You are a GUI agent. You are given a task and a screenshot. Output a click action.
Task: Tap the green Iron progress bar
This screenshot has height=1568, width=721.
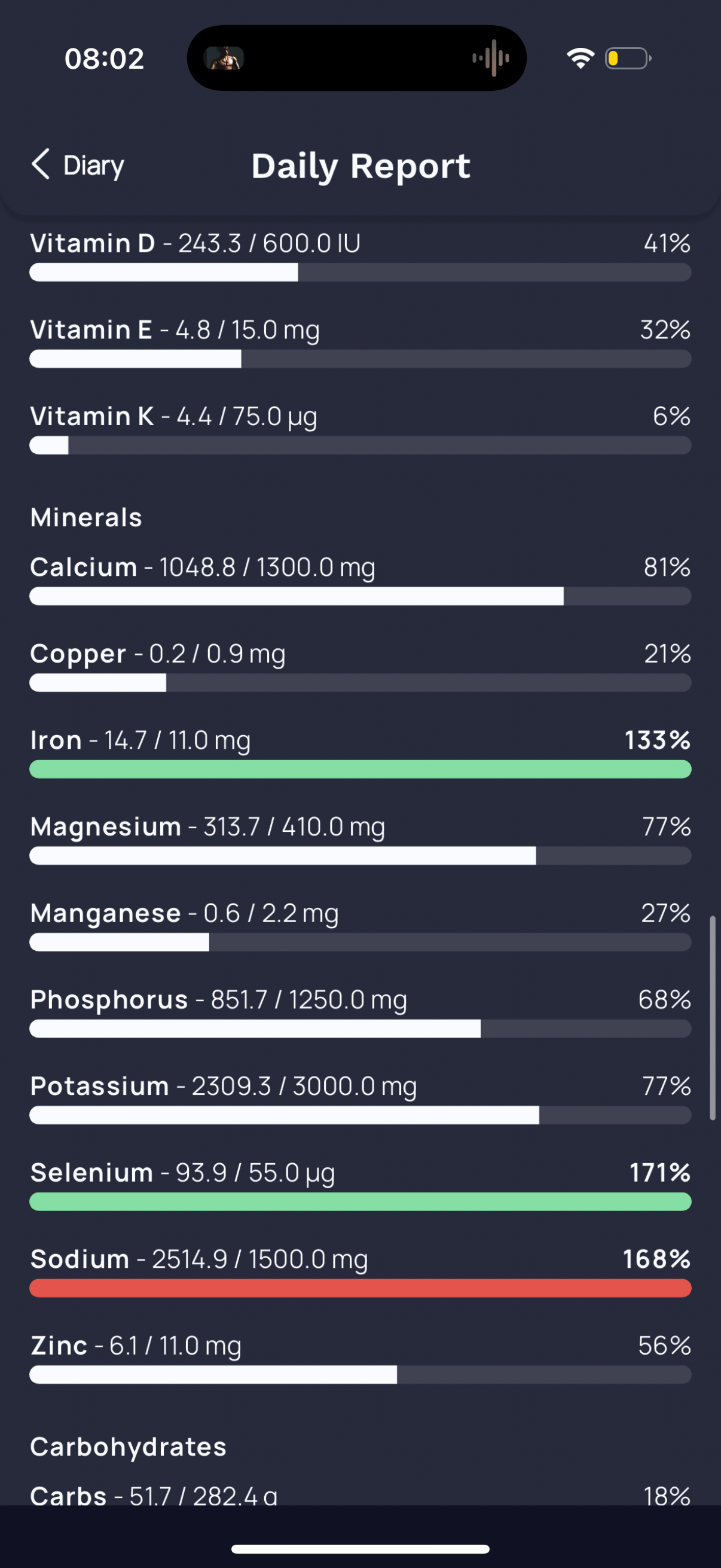360,769
